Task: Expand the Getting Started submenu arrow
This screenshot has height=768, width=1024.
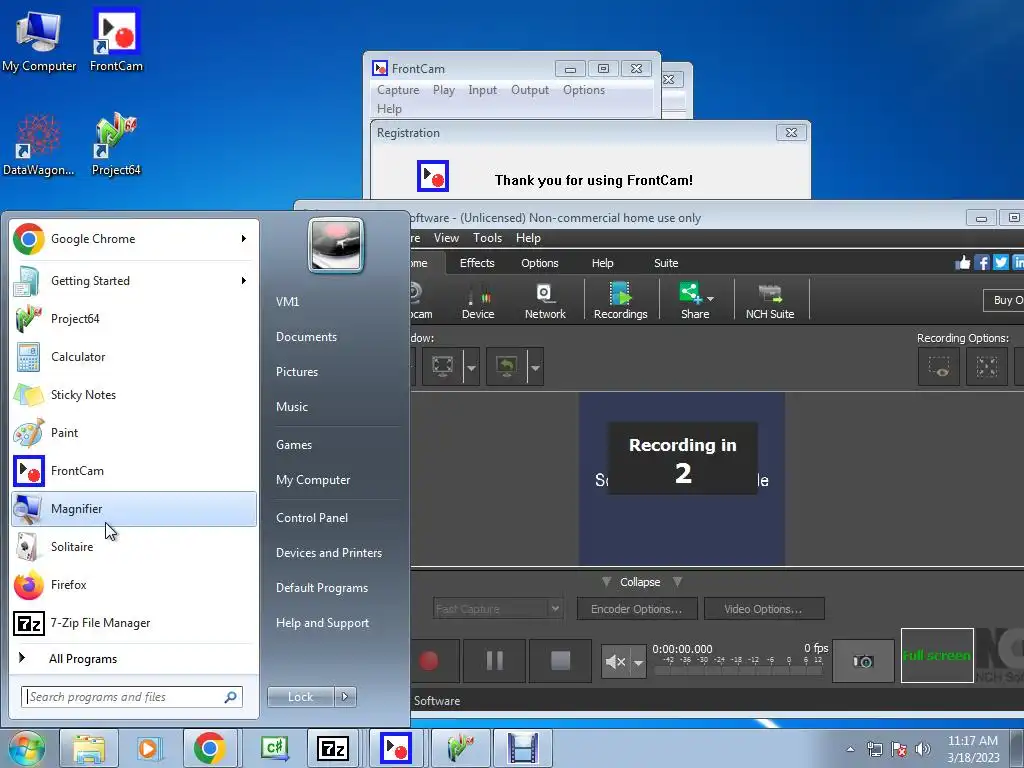Action: click(244, 281)
